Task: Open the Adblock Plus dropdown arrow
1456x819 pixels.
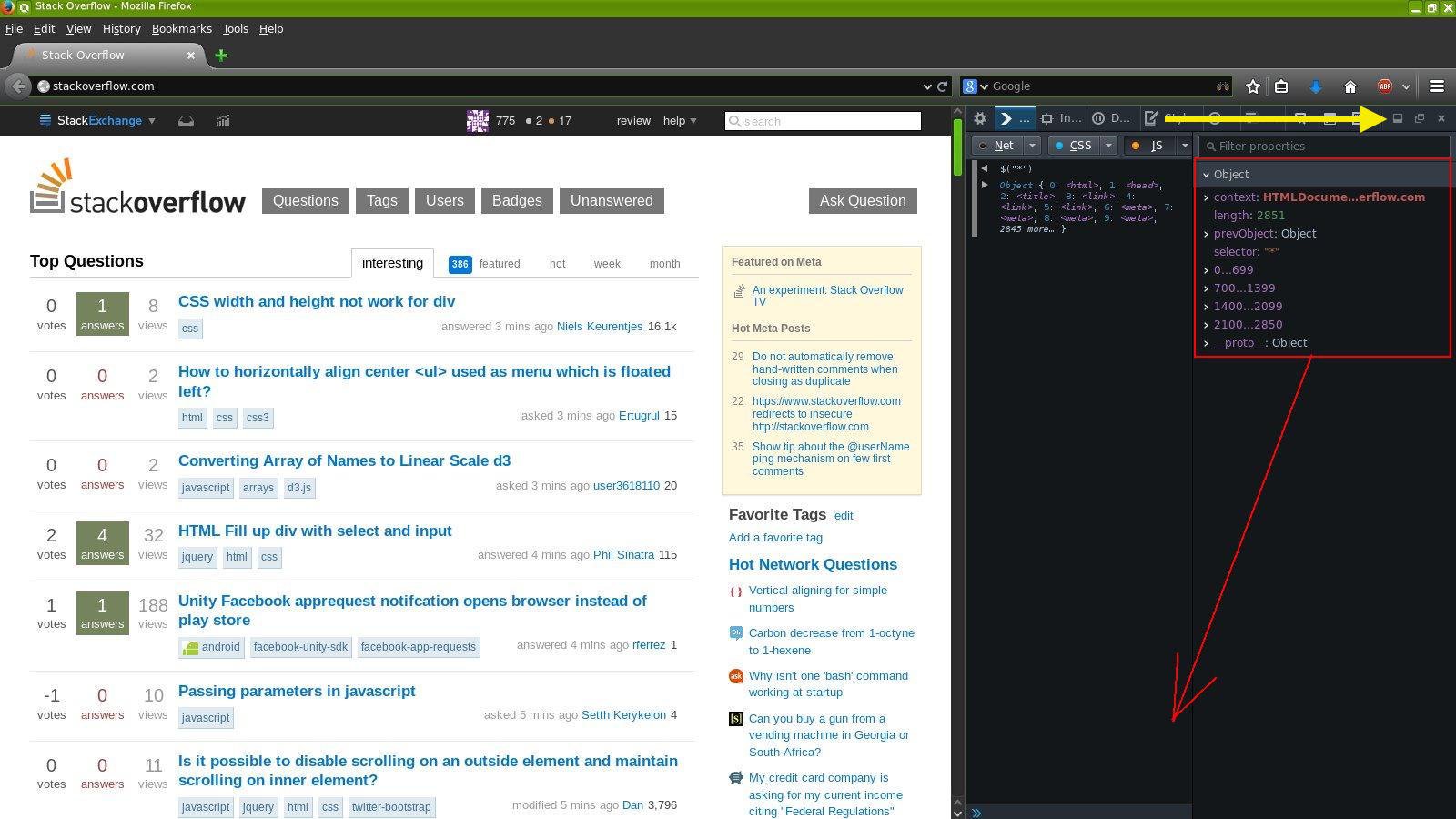Action: point(1406,86)
